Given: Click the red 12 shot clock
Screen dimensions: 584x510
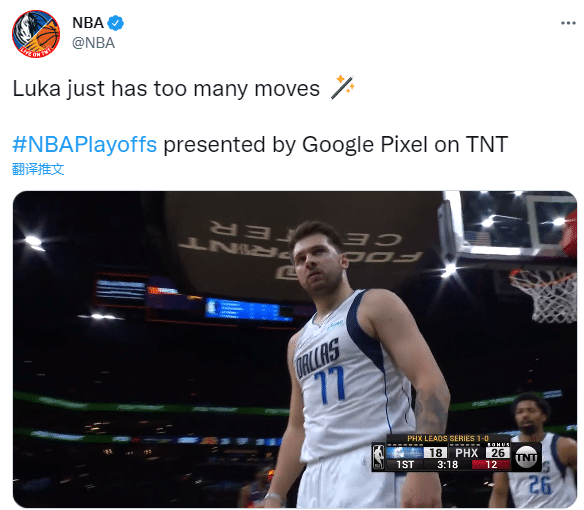Looking at the screenshot, I should tap(491, 465).
